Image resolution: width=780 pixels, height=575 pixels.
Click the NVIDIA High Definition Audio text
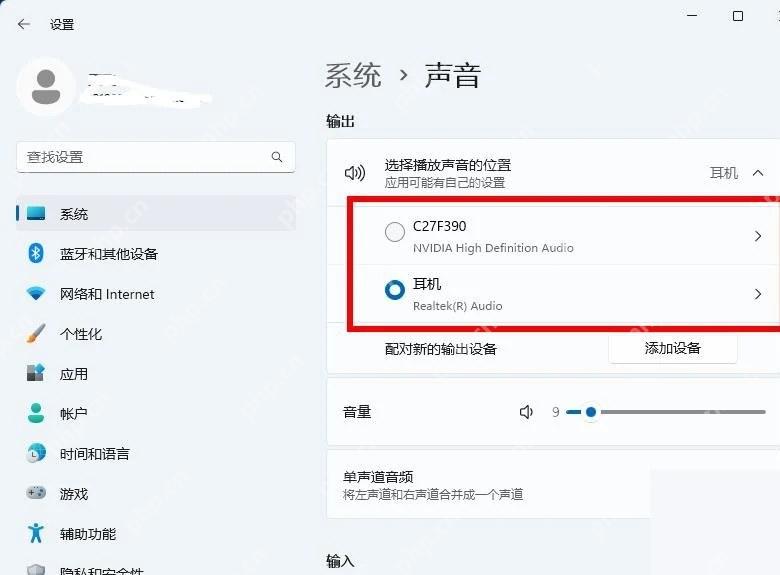point(493,248)
